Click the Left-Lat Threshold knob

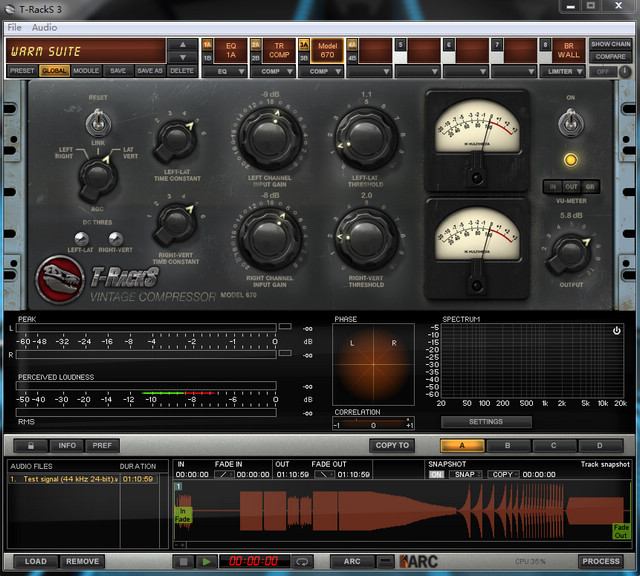[x=366, y=139]
